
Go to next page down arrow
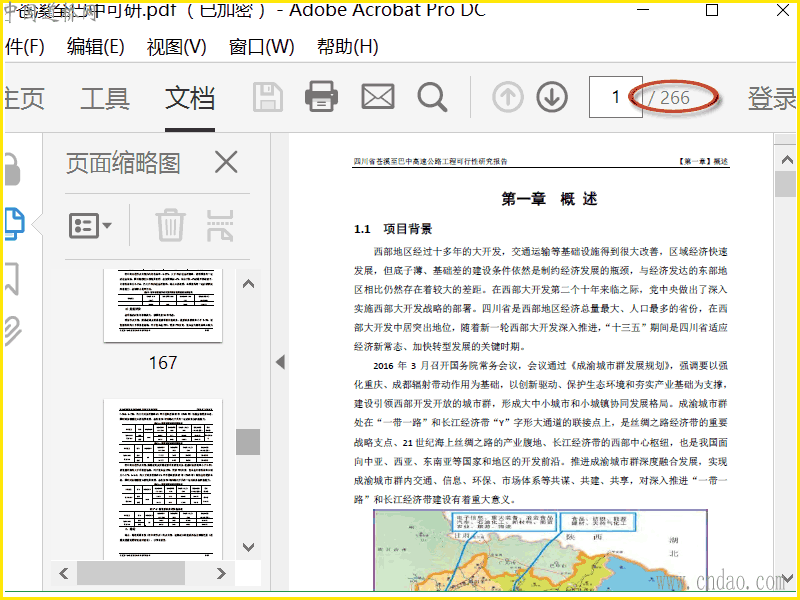pyautogui.click(x=552, y=97)
